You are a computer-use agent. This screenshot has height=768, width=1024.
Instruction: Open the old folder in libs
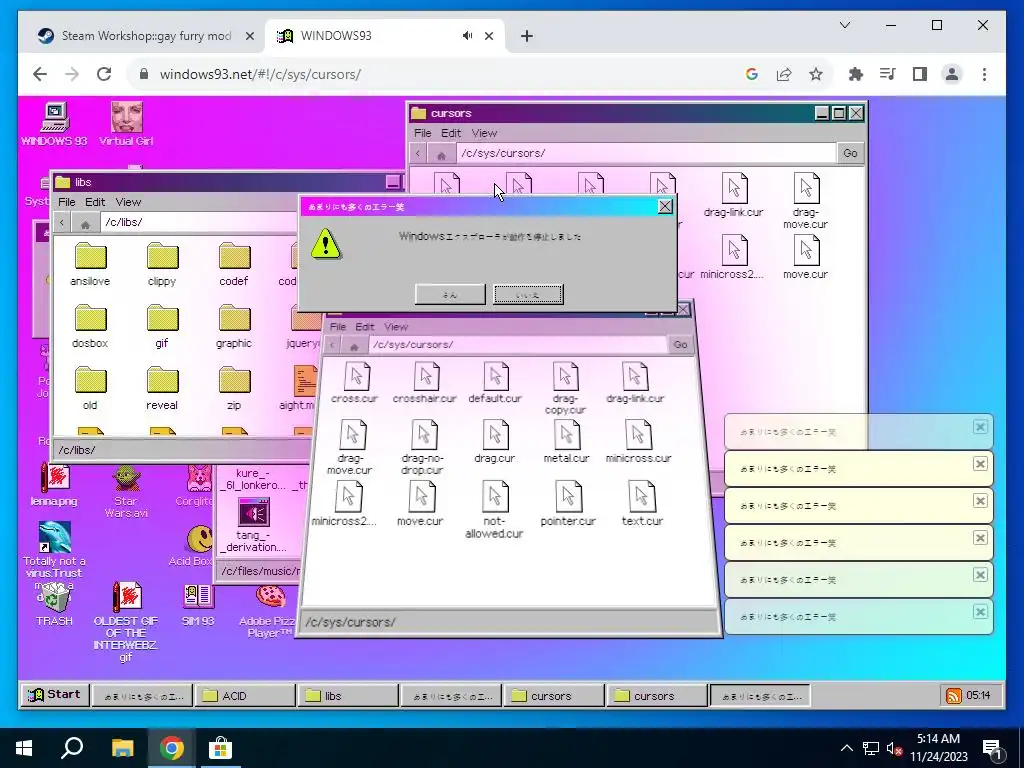[90, 388]
